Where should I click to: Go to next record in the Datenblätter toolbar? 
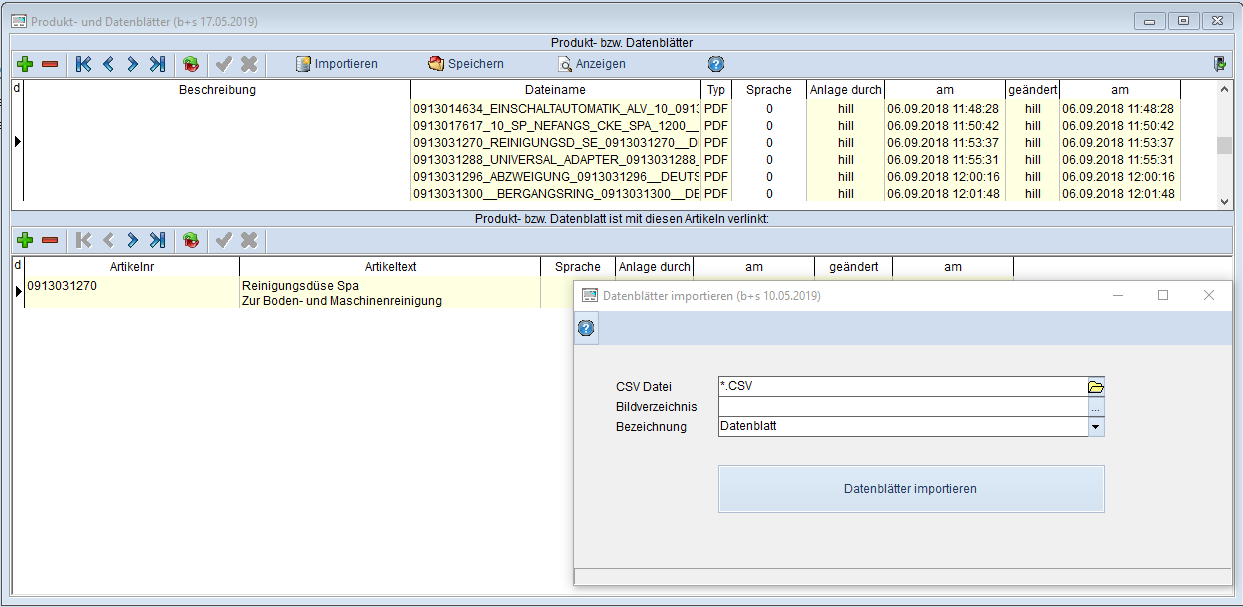pos(132,64)
